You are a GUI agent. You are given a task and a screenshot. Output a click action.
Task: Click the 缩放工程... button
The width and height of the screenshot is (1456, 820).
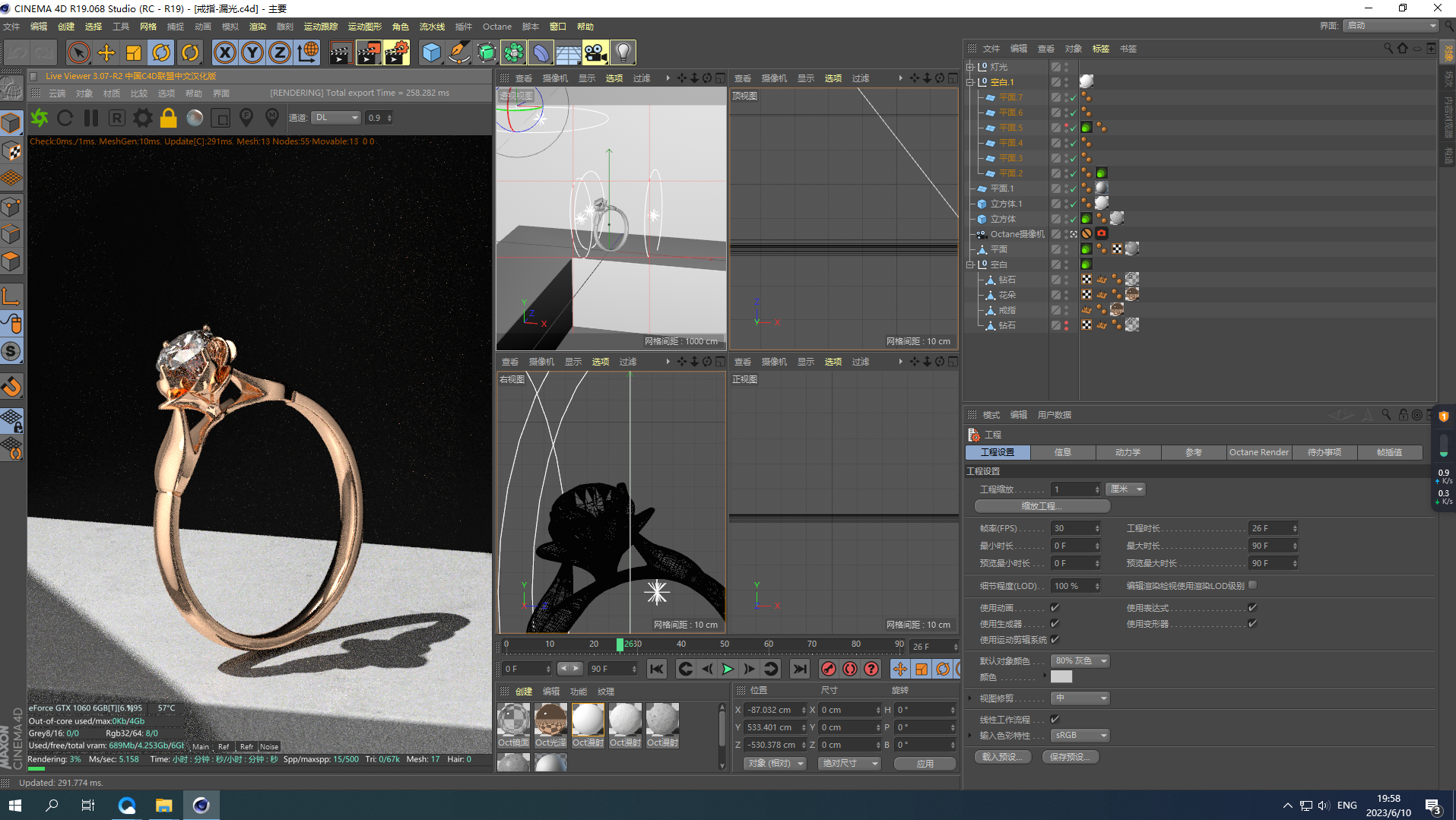tap(1042, 506)
